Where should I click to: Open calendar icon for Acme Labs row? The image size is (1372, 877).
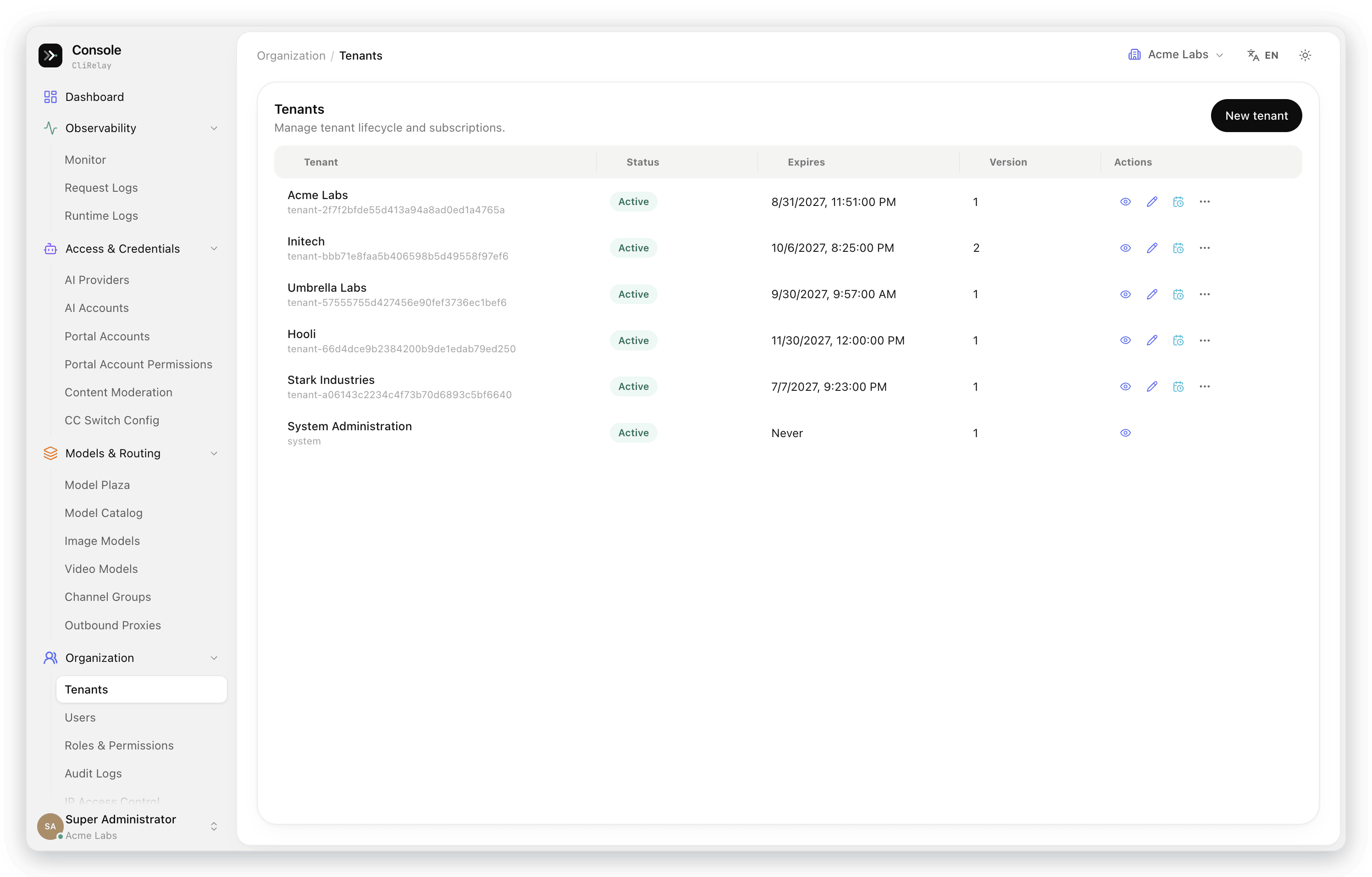(x=1178, y=202)
